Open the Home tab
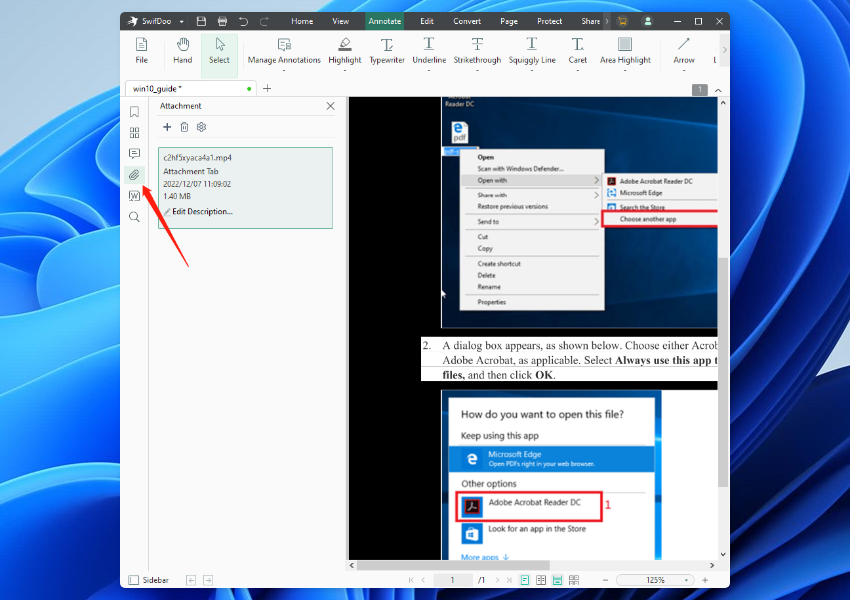Viewport: 850px width, 600px height. (x=302, y=21)
